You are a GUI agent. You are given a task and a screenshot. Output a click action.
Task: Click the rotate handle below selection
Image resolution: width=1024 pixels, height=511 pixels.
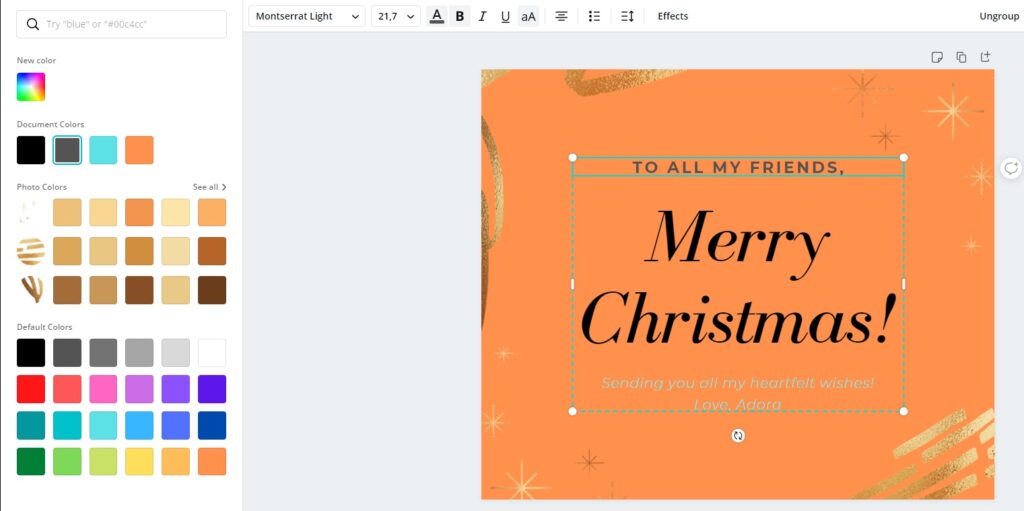[738, 436]
